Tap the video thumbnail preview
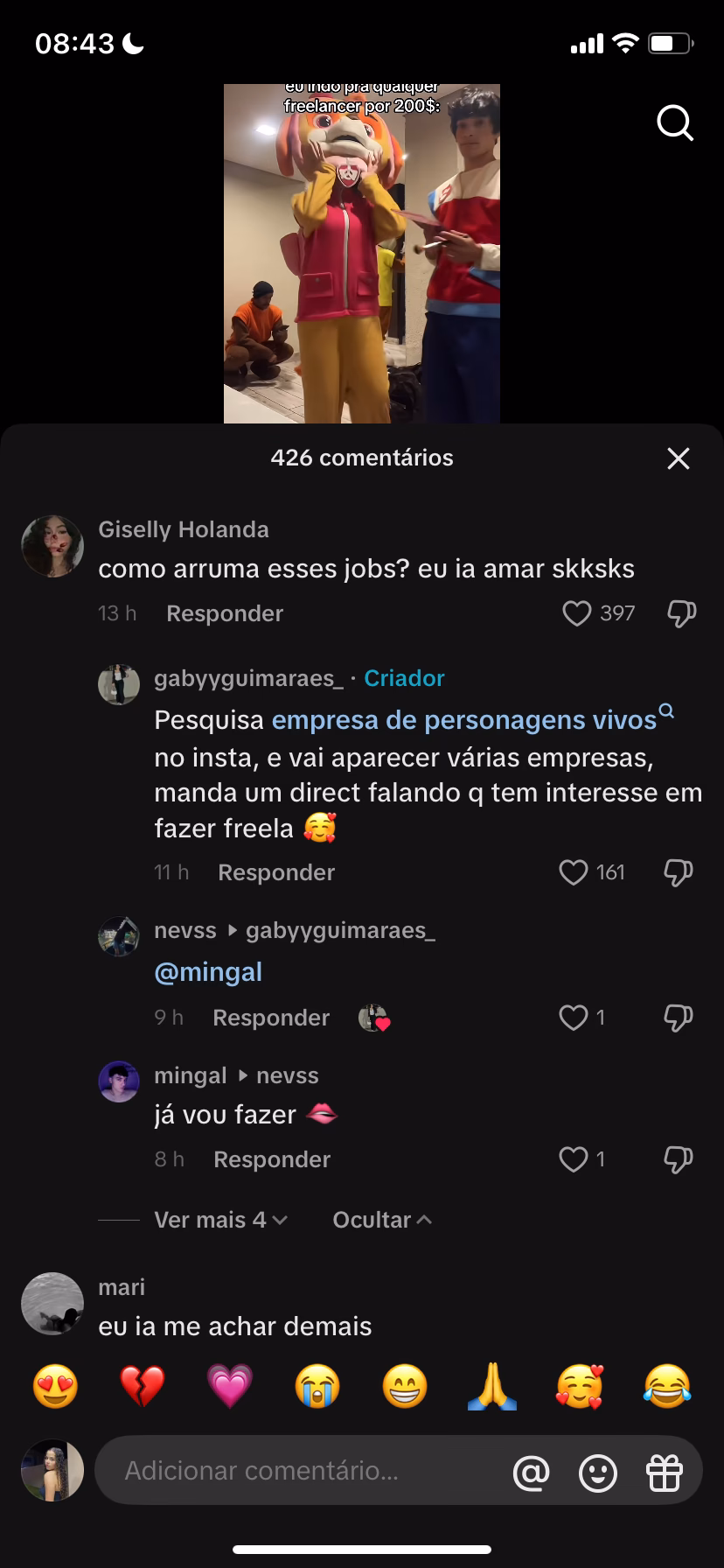 point(361,254)
